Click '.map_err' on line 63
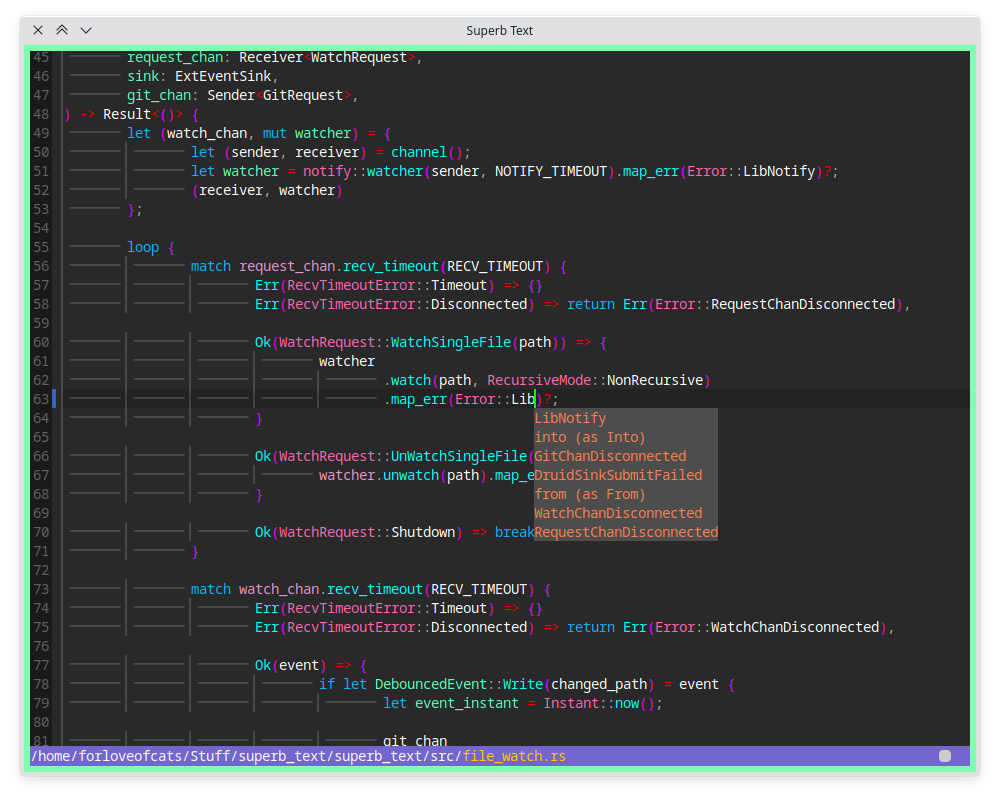The height and width of the screenshot is (800, 1000). (x=415, y=399)
